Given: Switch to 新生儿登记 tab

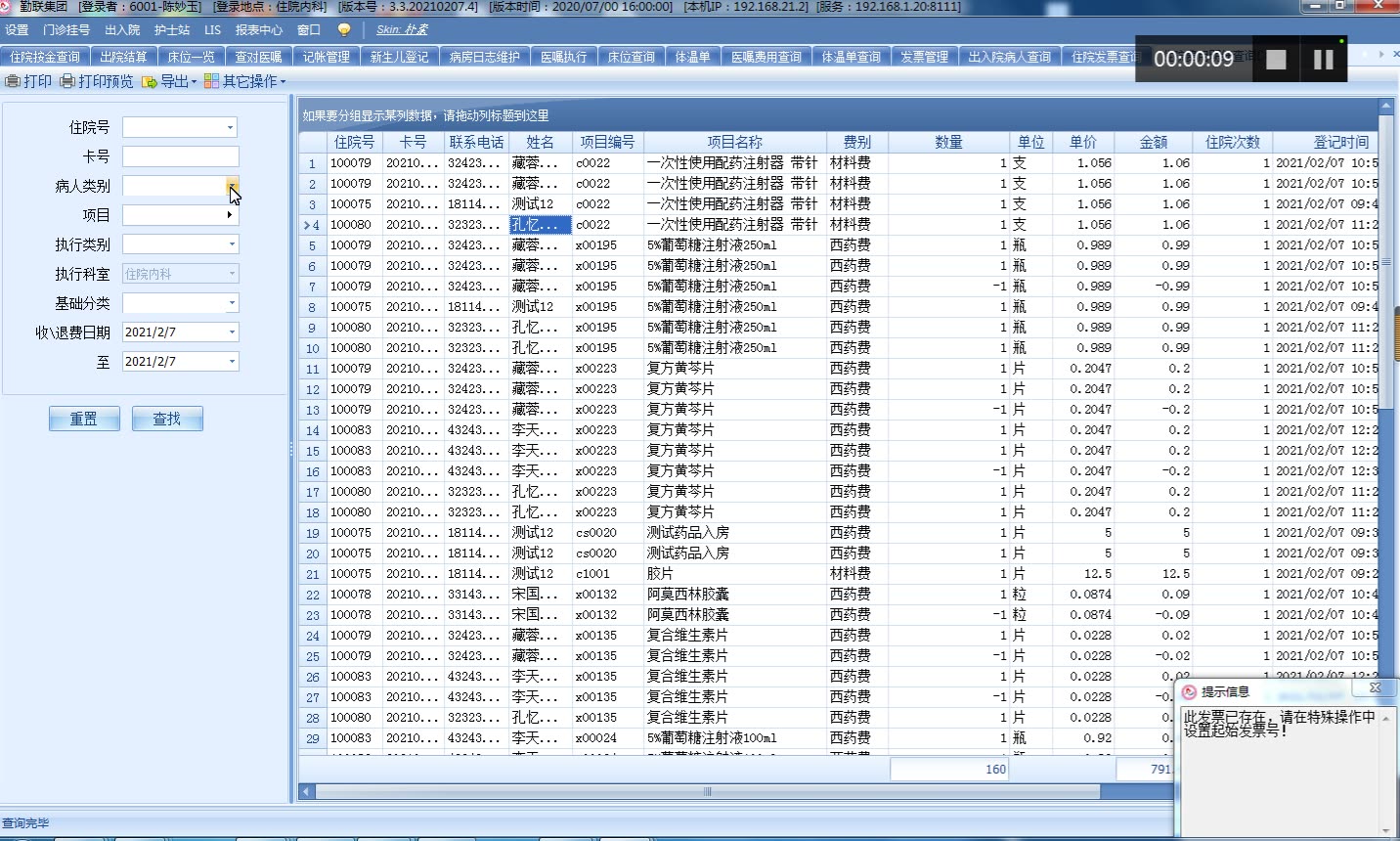Looking at the screenshot, I should [399, 57].
